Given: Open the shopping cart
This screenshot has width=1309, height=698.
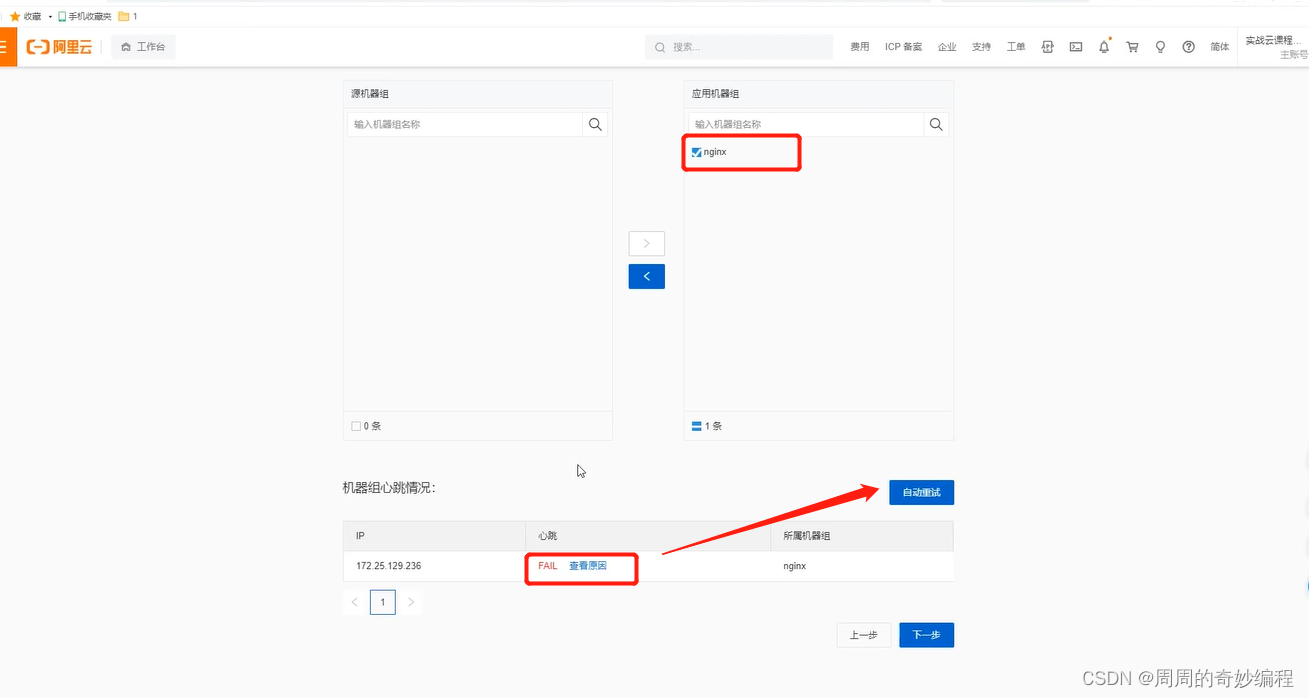Looking at the screenshot, I should pyautogui.click(x=1132, y=46).
